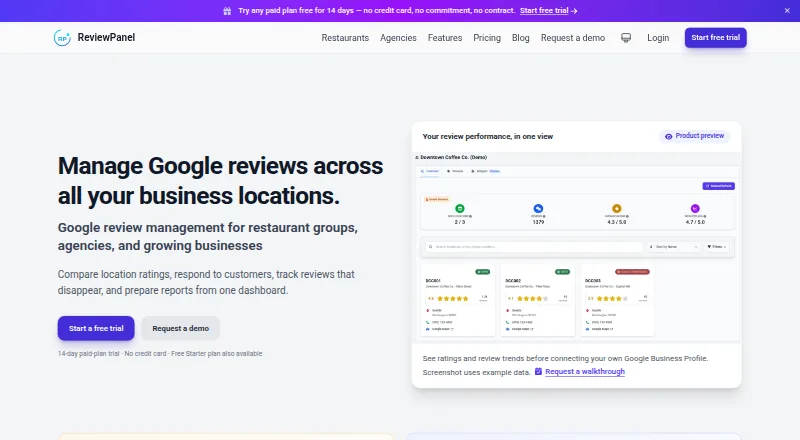Click the green locations stat icon in preview
The width and height of the screenshot is (800, 440).
[x=460, y=208]
